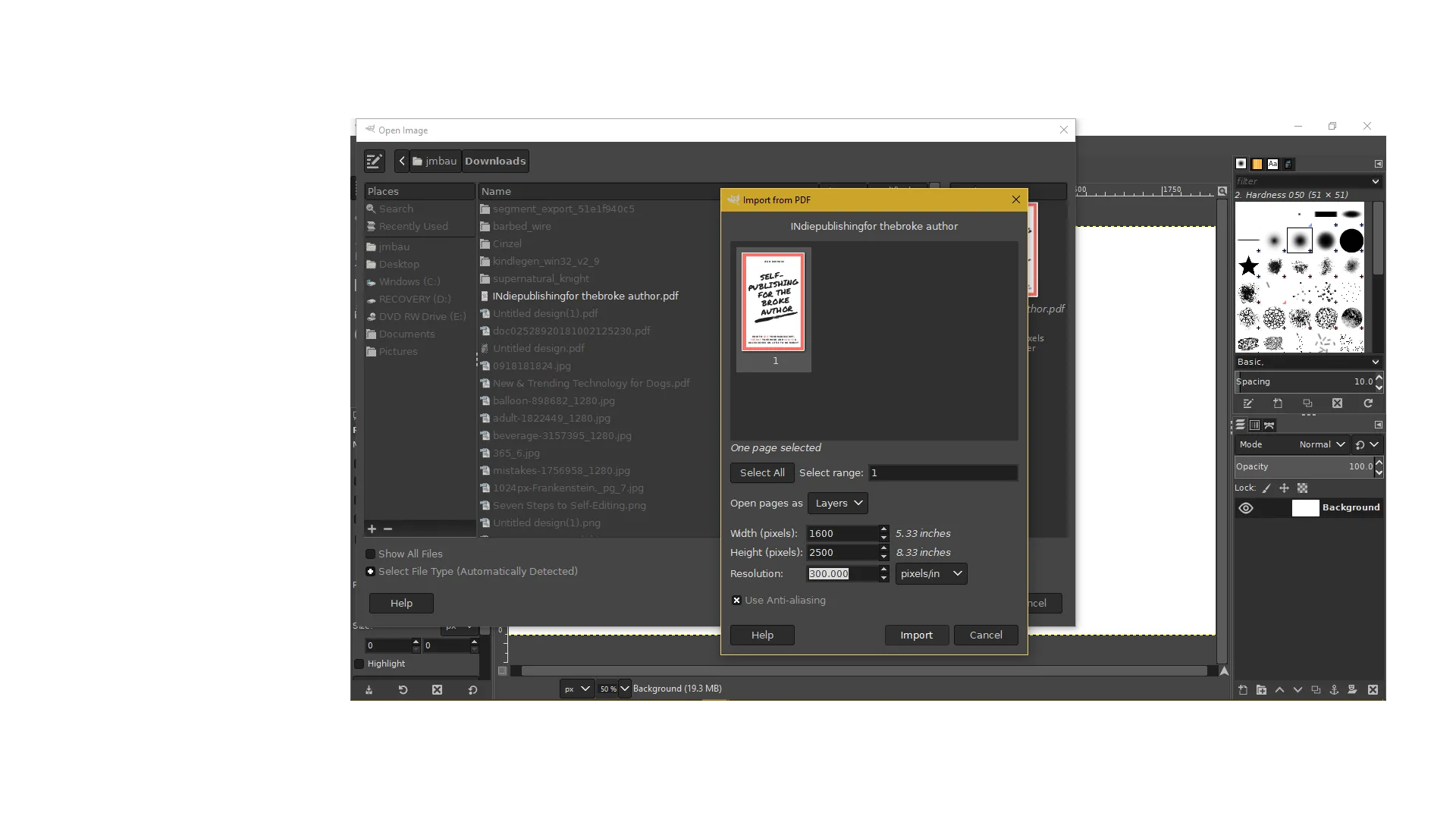Switch to the Channels tab
This screenshot has height=819, width=1456.
click(1254, 425)
